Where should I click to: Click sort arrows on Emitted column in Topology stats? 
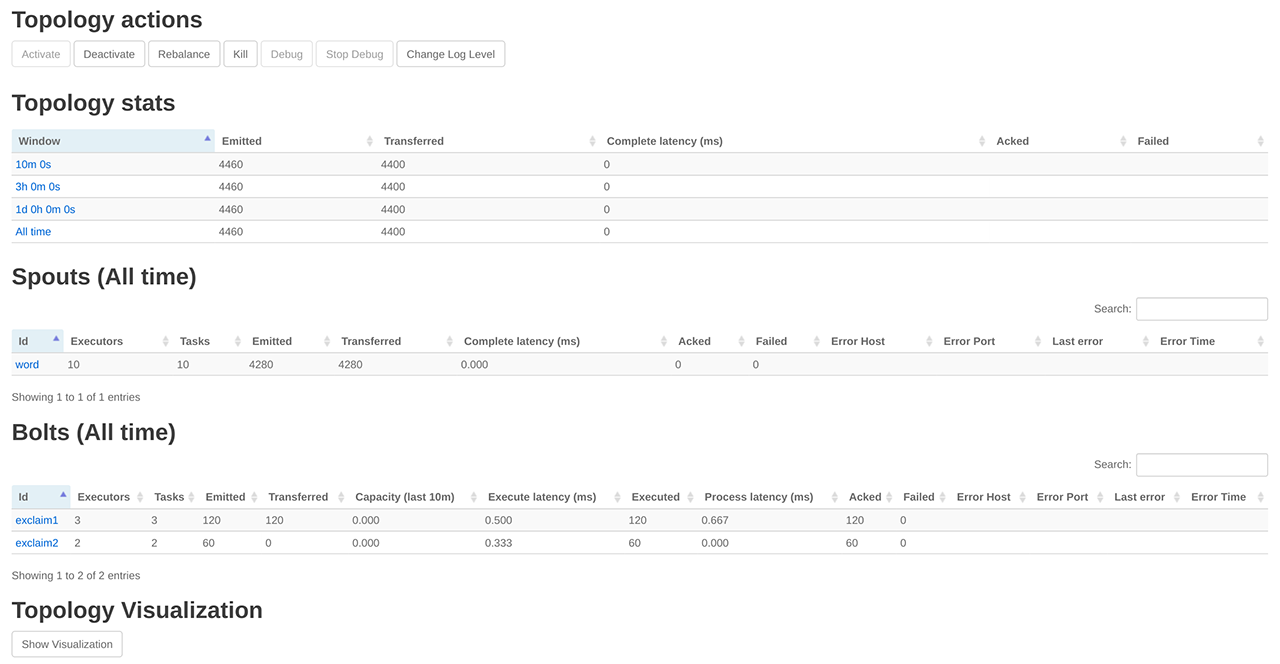[370, 141]
